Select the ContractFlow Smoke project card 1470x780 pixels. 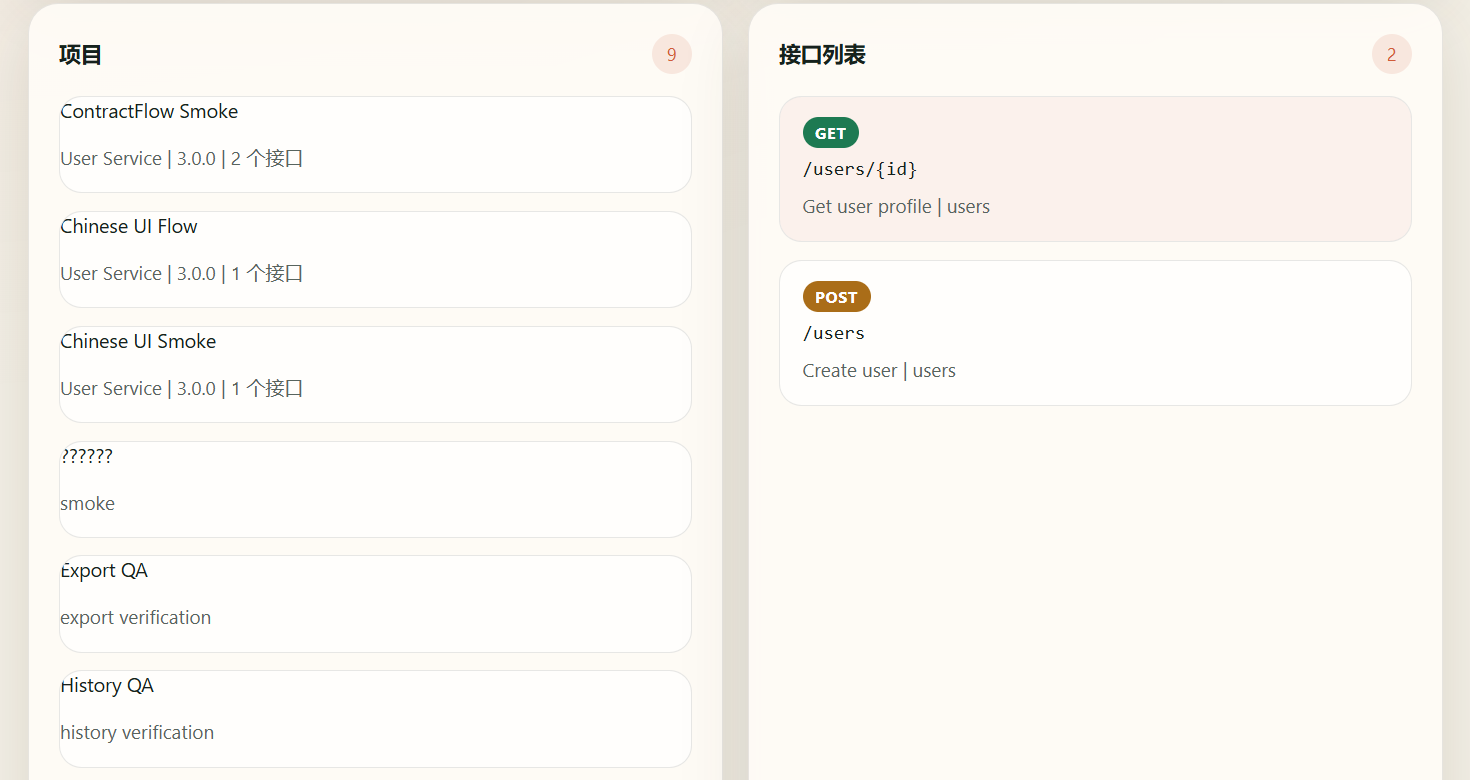(x=374, y=143)
